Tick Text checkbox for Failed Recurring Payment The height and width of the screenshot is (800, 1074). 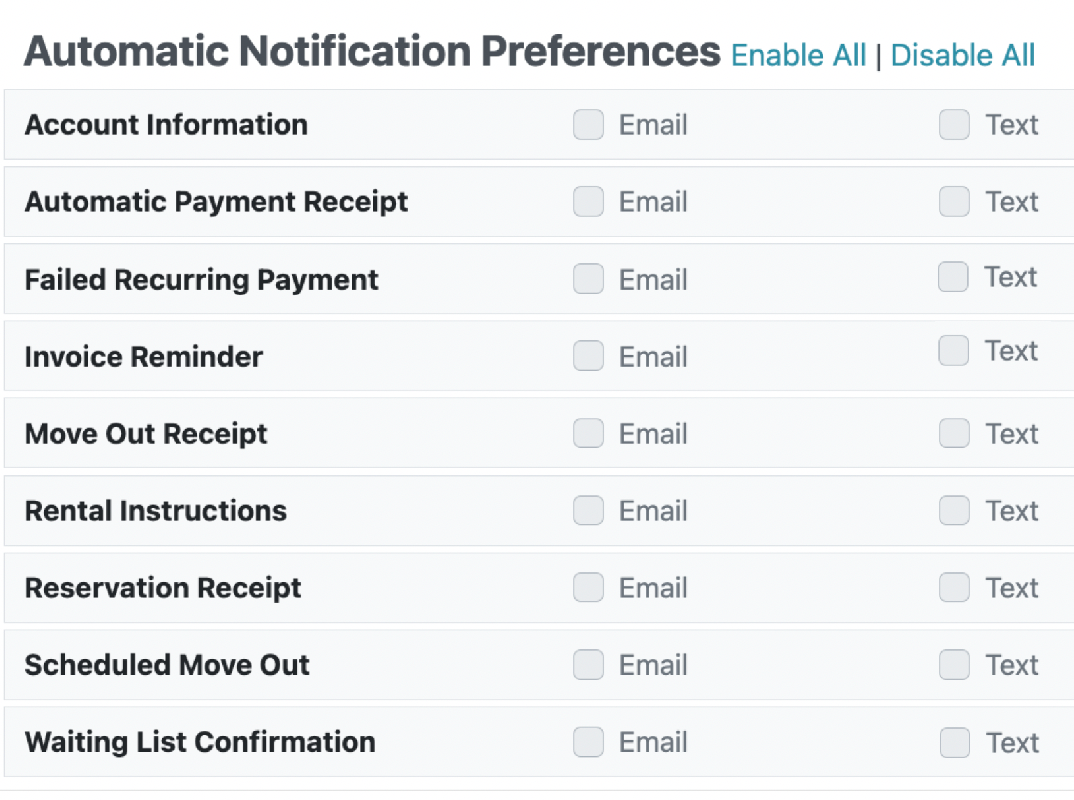coord(953,277)
